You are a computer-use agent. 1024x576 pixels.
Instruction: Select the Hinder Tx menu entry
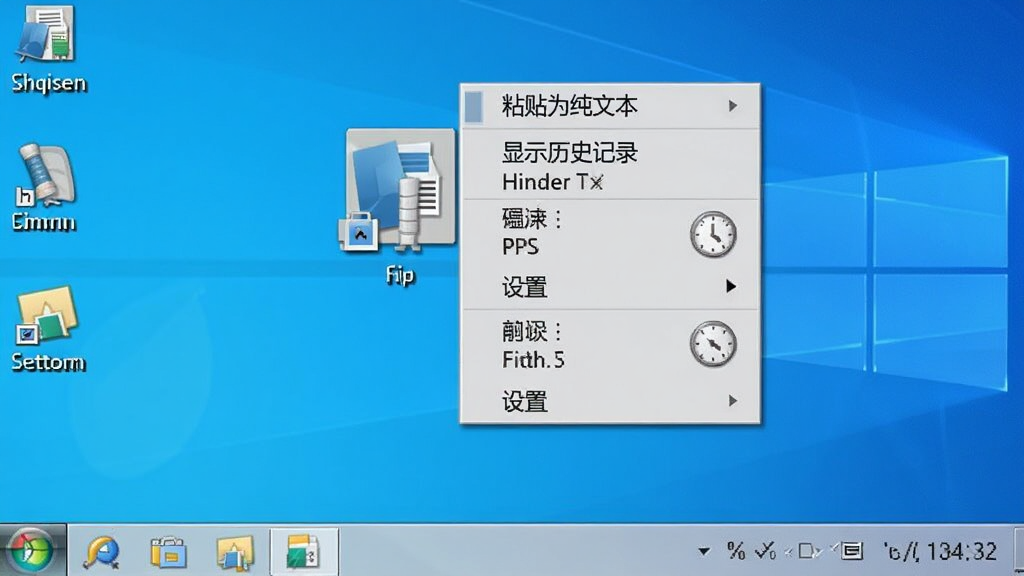pyautogui.click(x=552, y=182)
